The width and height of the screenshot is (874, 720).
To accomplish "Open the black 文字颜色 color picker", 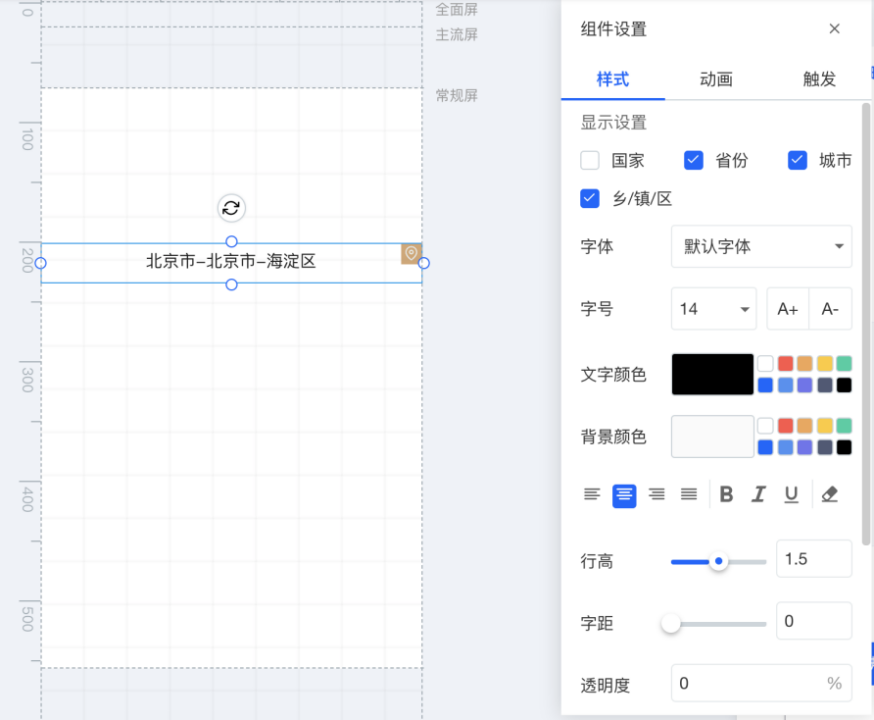I will pyautogui.click(x=712, y=374).
